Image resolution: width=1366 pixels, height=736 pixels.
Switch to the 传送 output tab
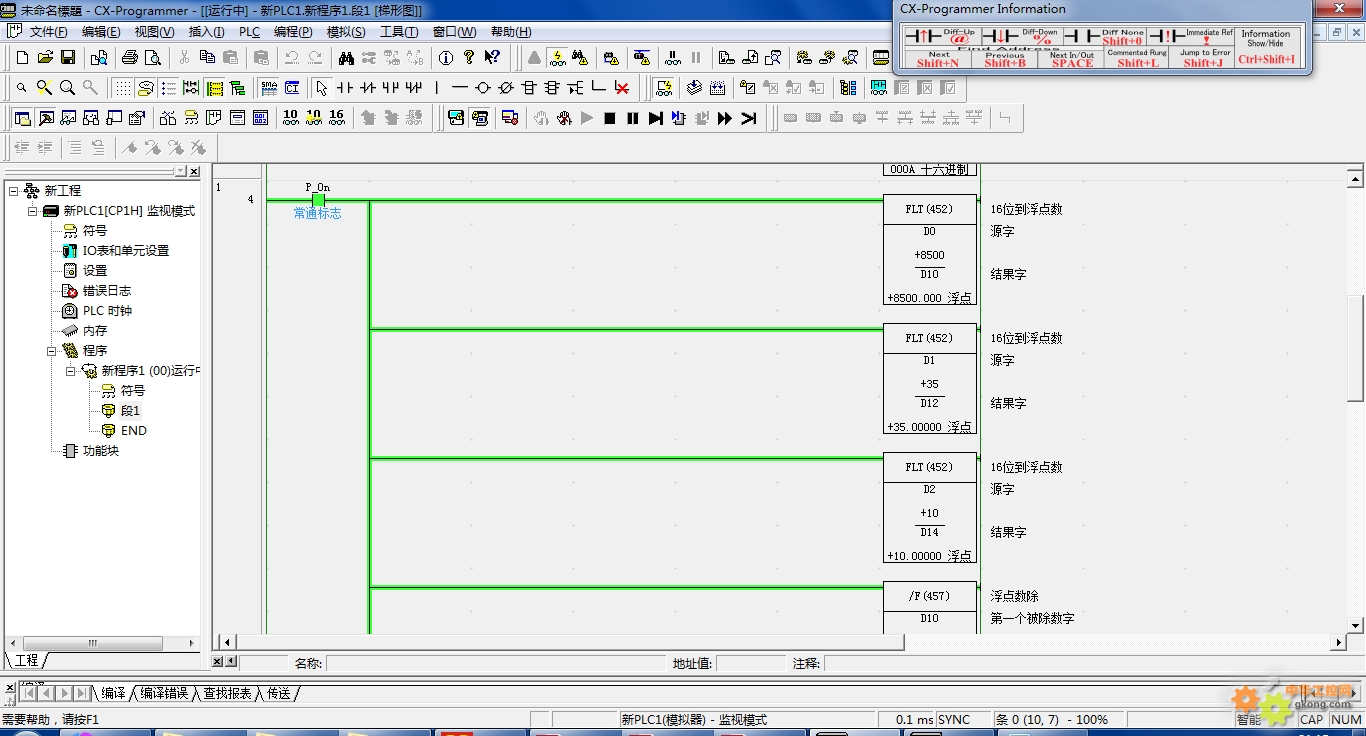click(x=278, y=693)
